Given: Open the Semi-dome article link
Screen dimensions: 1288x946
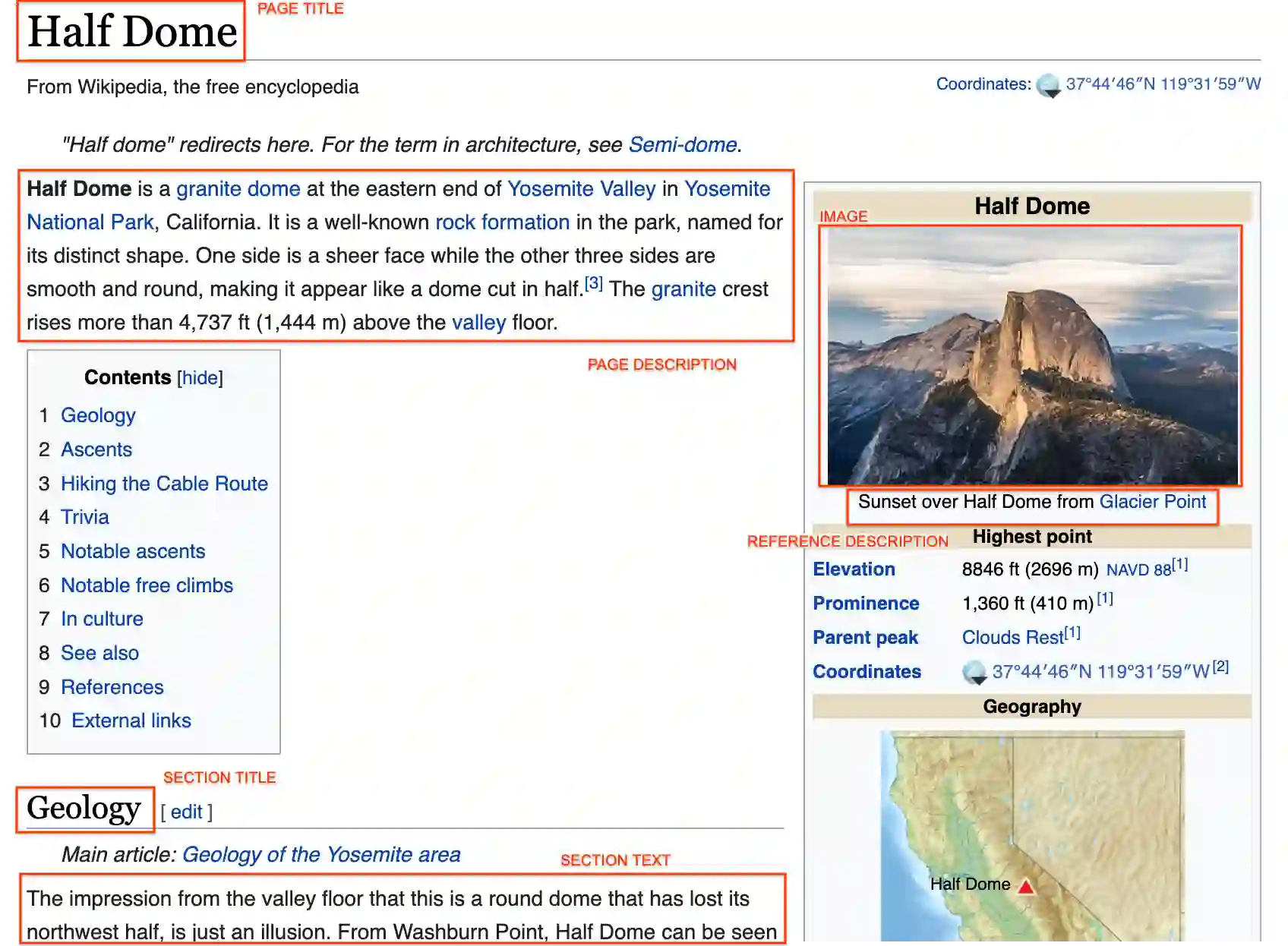Looking at the screenshot, I should [683, 145].
